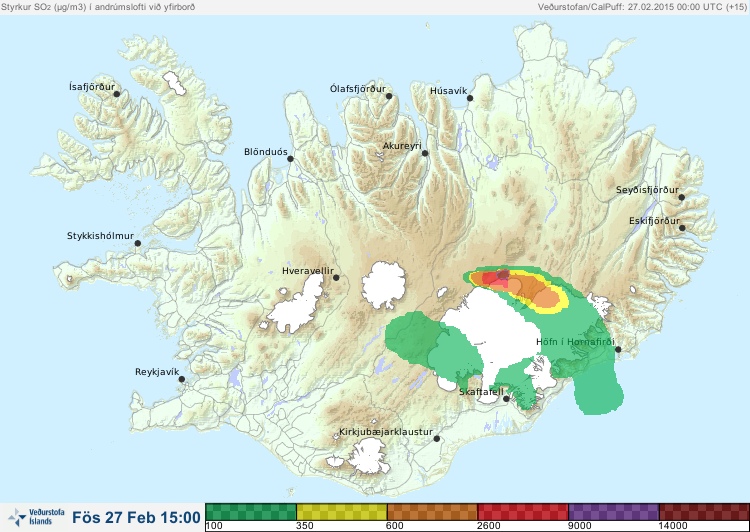Select the yellow 350 legend swatch
Viewport: 750px width, 532px height.
(x=342, y=511)
